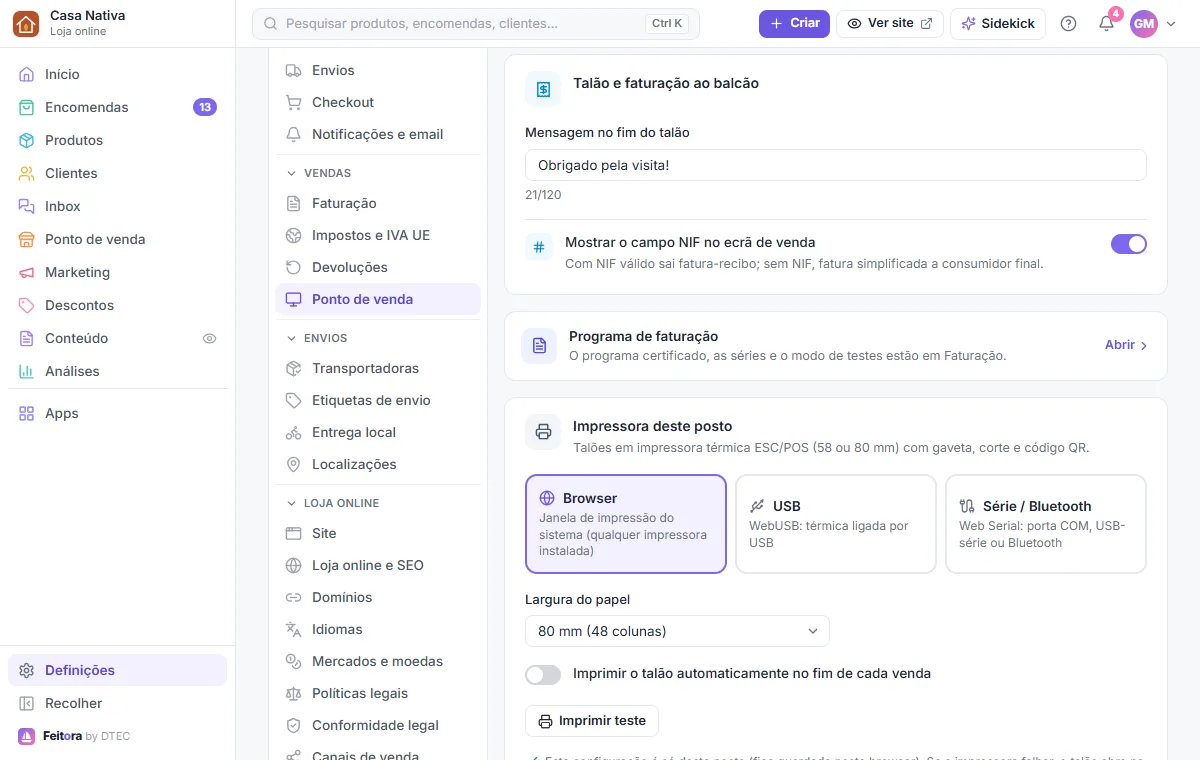Click the Etiquetas de envio tag icon
1200x760 pixels.
294,400
